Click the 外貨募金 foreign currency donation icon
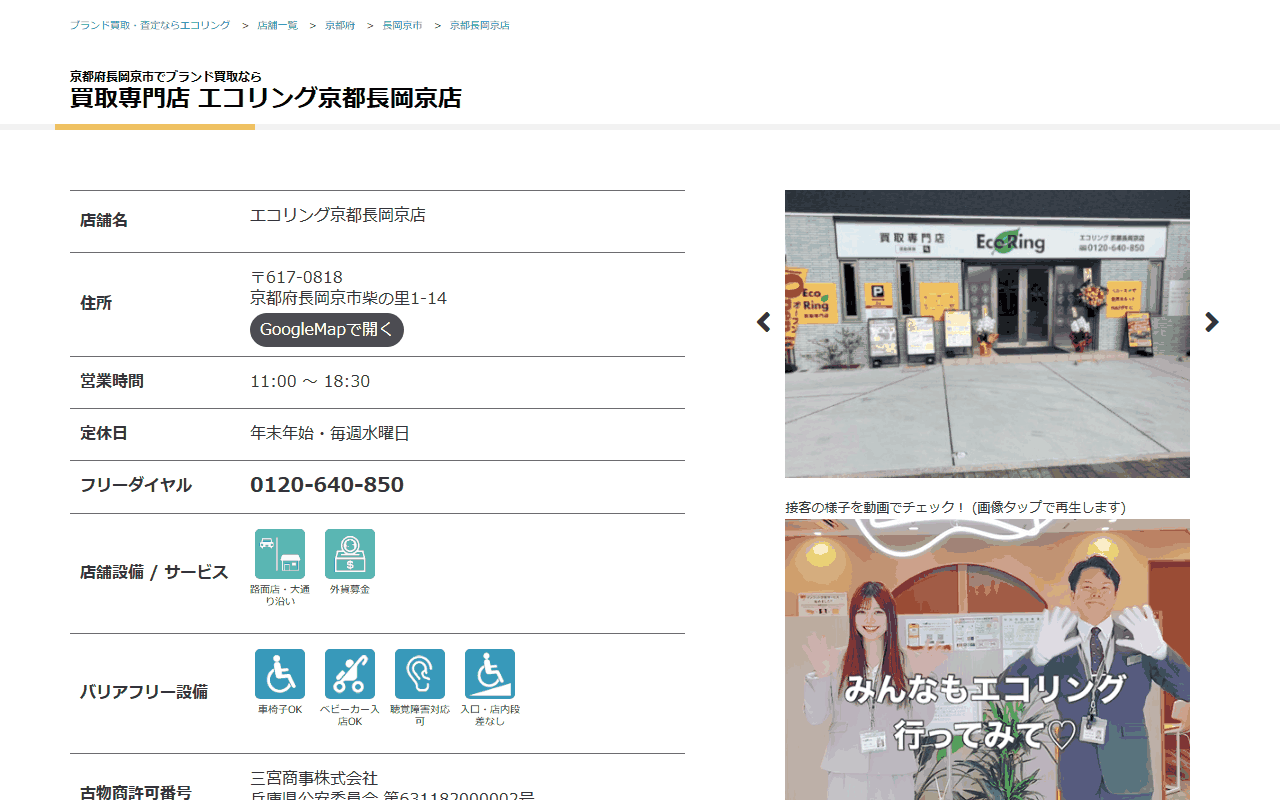Viewport: 1280px width, 800px height. point(350,554)
